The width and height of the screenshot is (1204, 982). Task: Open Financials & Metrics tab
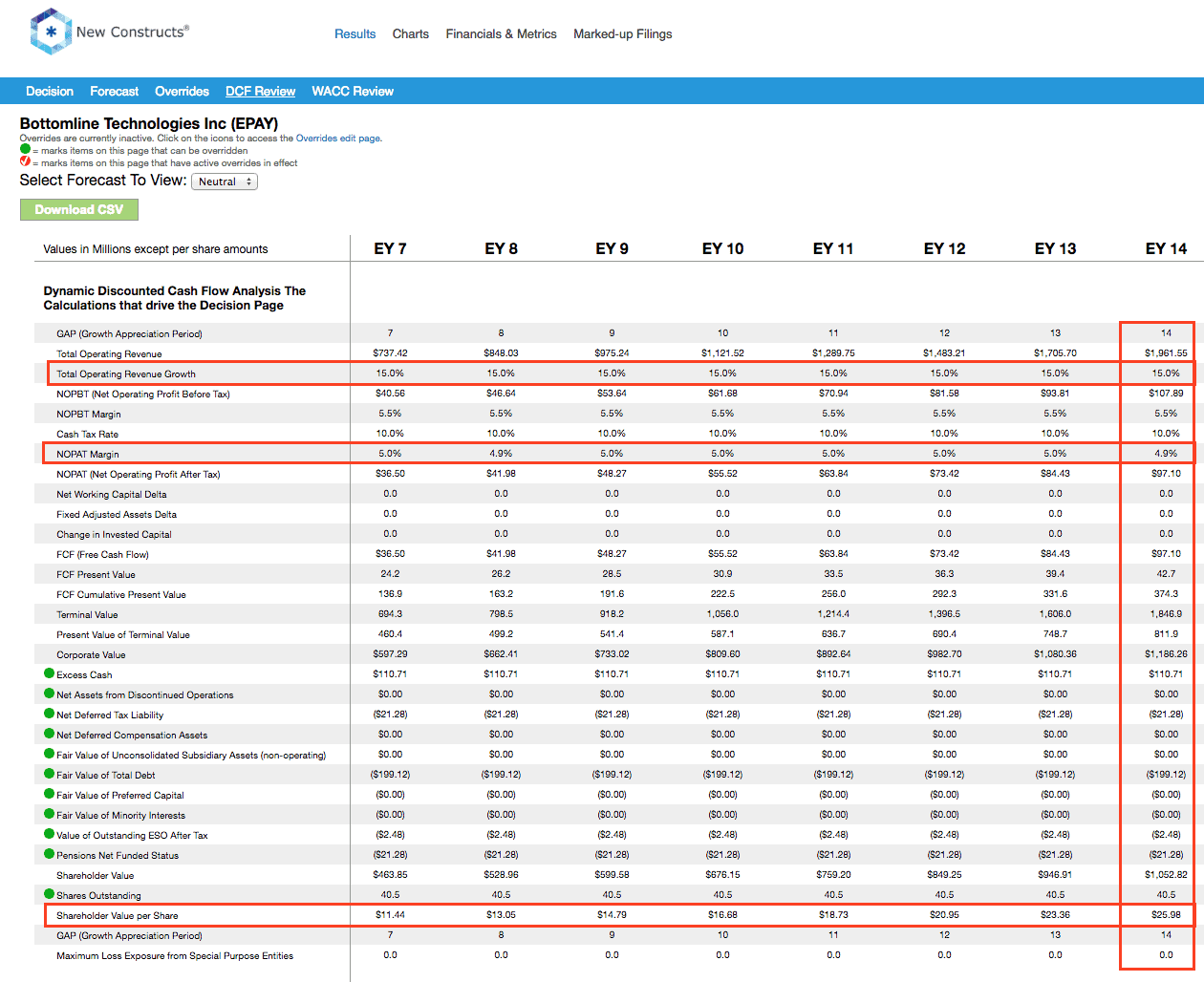(x=502, y=33)
